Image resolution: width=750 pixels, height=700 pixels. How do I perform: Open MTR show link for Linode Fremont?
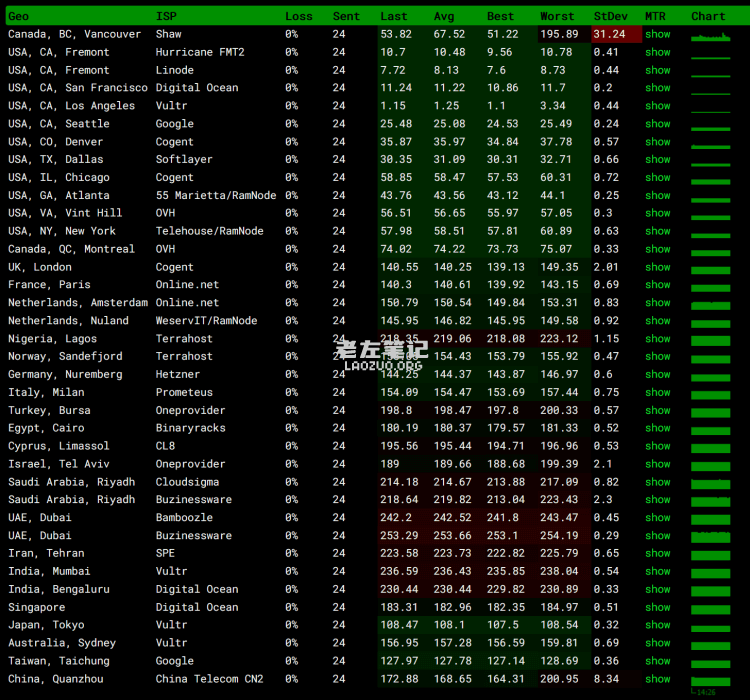pyautogui.click(x=657, y=70)
